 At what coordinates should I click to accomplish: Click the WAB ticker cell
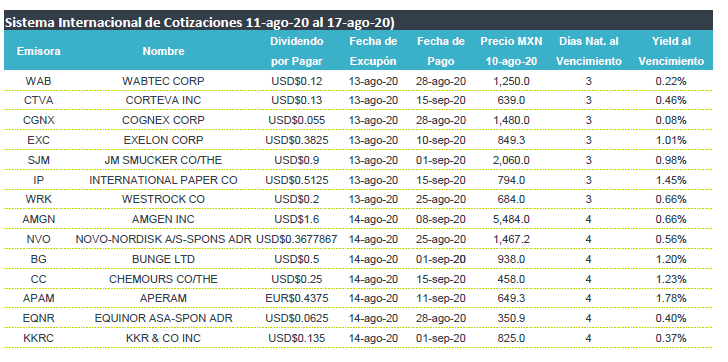39,81
